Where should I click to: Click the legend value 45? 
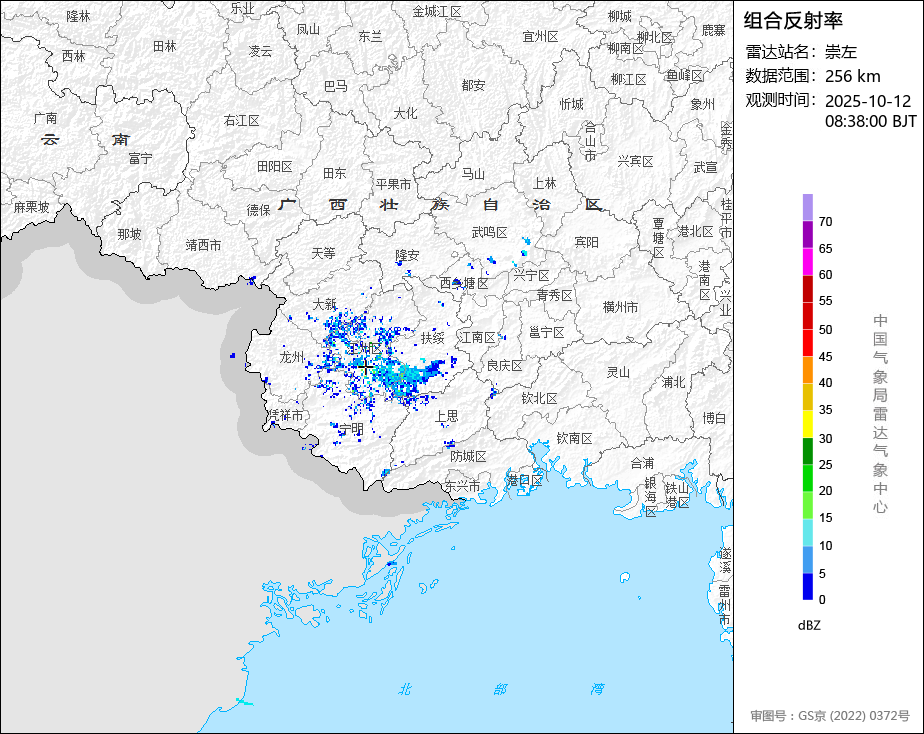tap(826, 356)
